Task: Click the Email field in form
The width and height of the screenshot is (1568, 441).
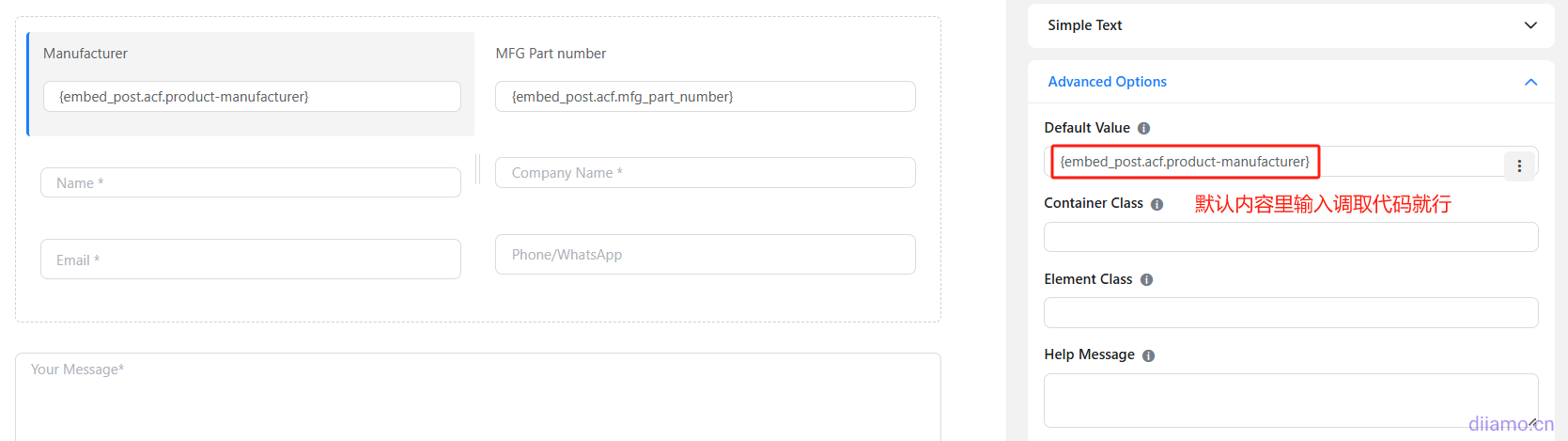Action: pyautogui.click(x=251, y=260)
